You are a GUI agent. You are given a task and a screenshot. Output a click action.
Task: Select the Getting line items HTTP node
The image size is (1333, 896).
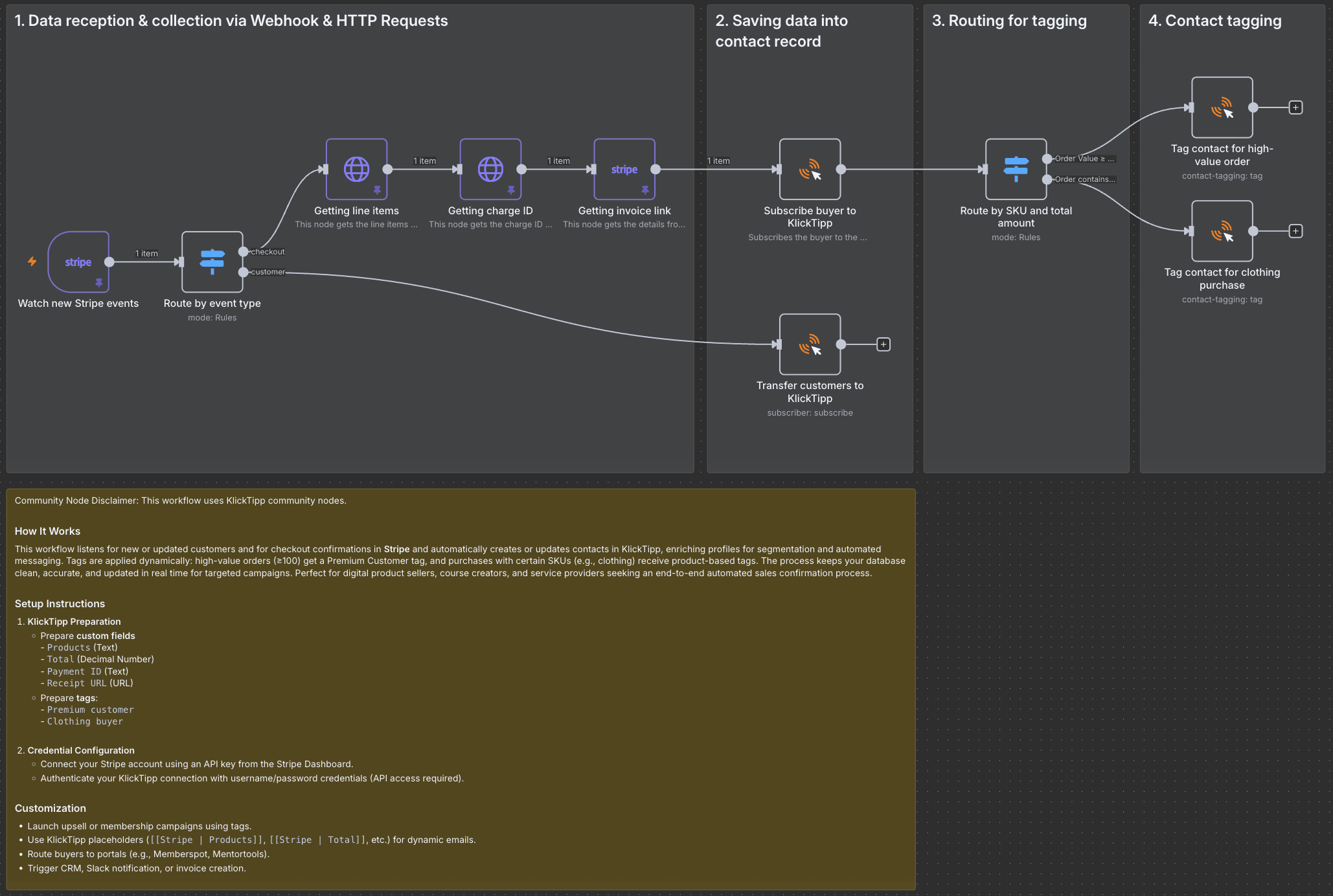(x=356, y=169)
